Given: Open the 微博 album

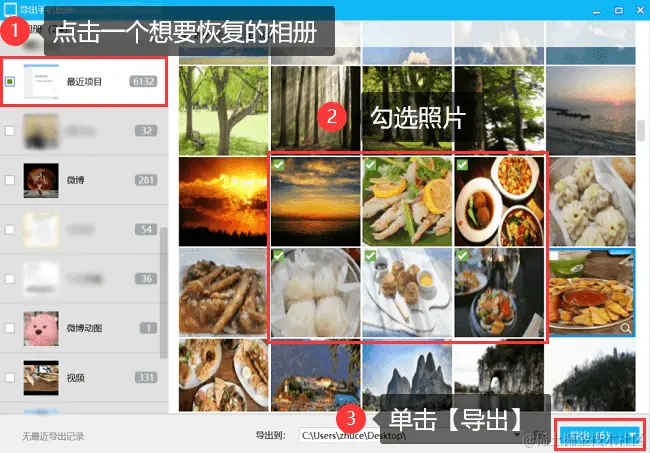Looking at the screenshot, I should tap(84, 180).
